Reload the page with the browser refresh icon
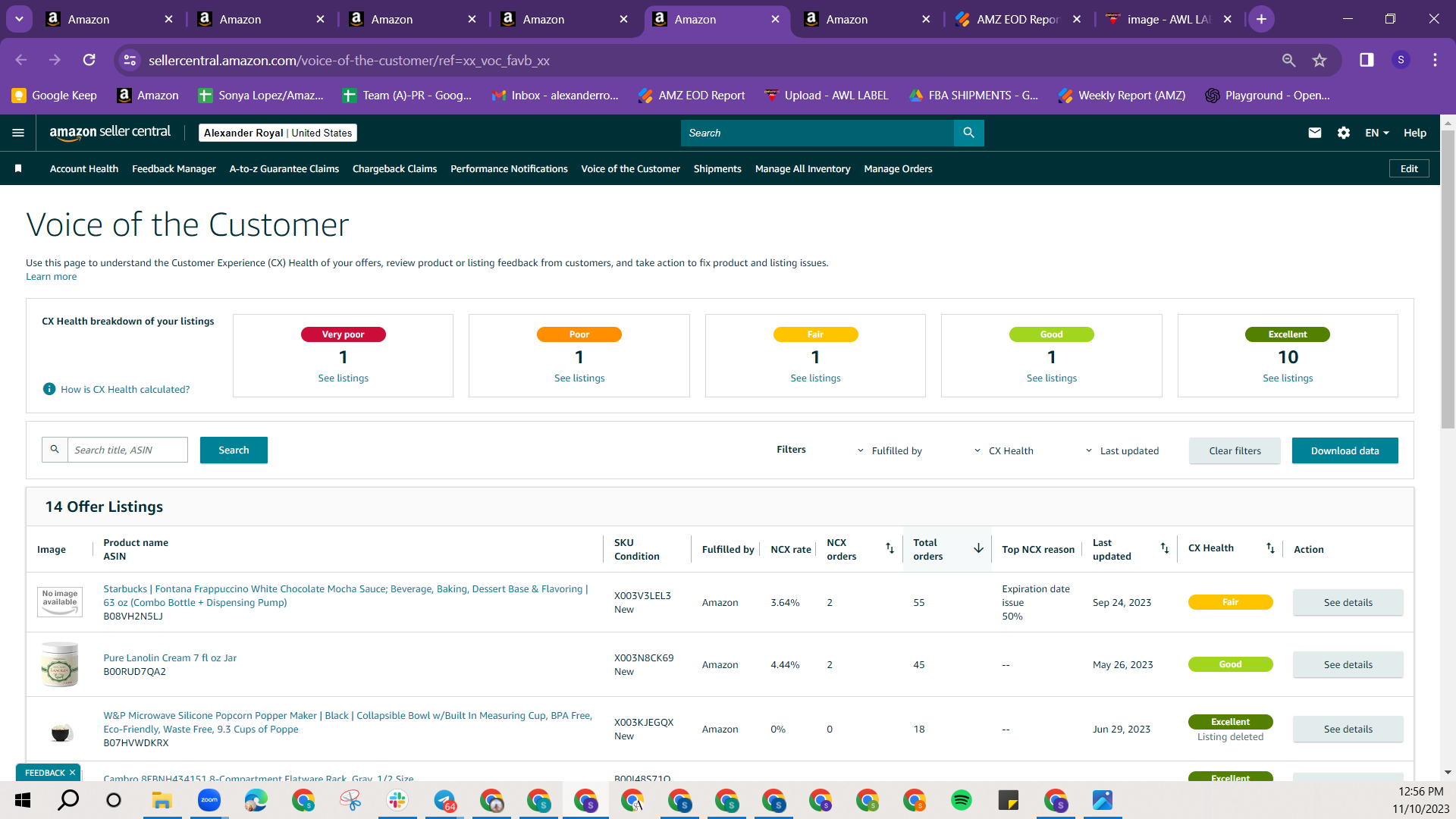1456x819 pixels. click(x=89, y=60)
